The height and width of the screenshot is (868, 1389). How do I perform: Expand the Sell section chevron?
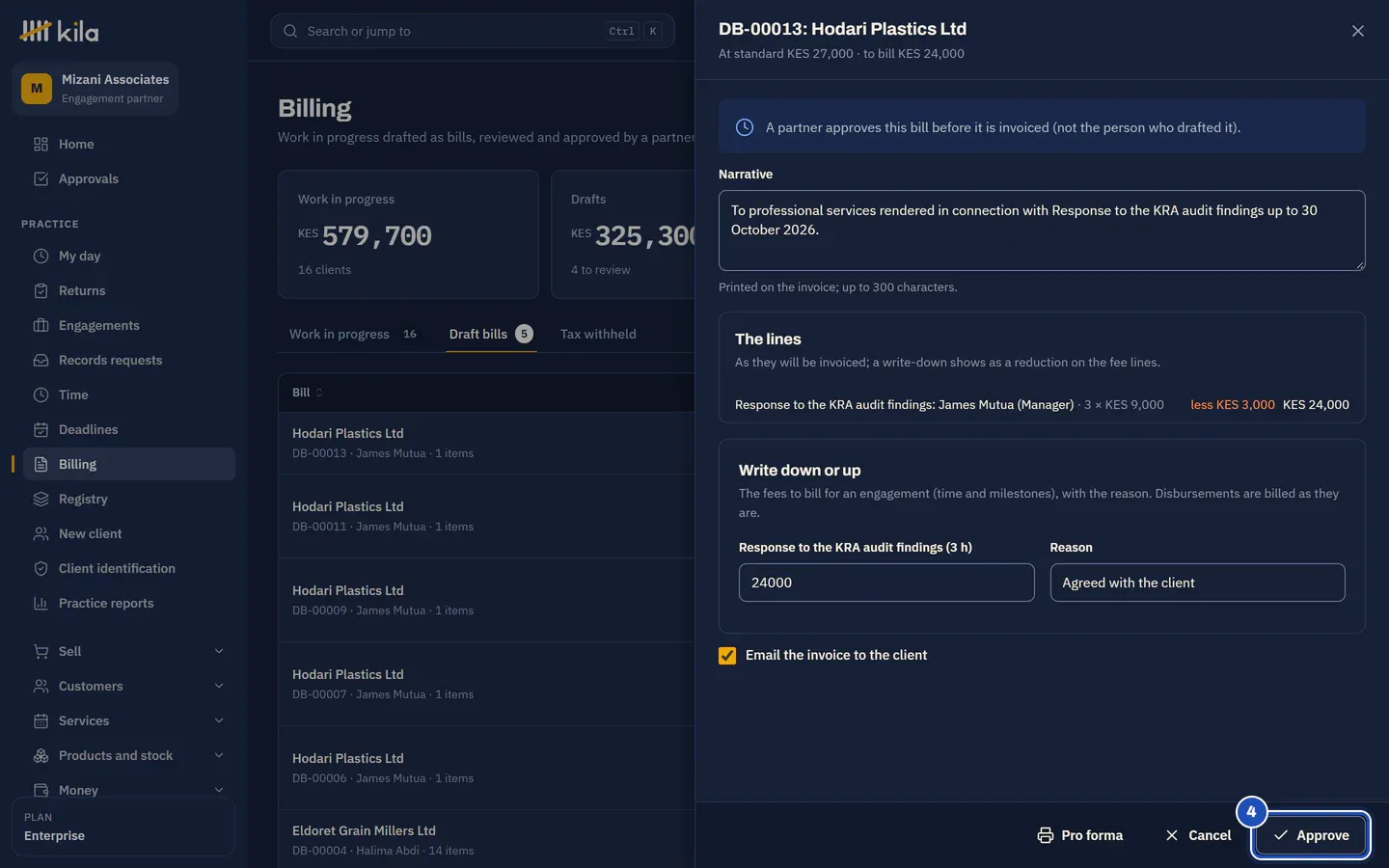pyautogui.click(x=219, y=651)
